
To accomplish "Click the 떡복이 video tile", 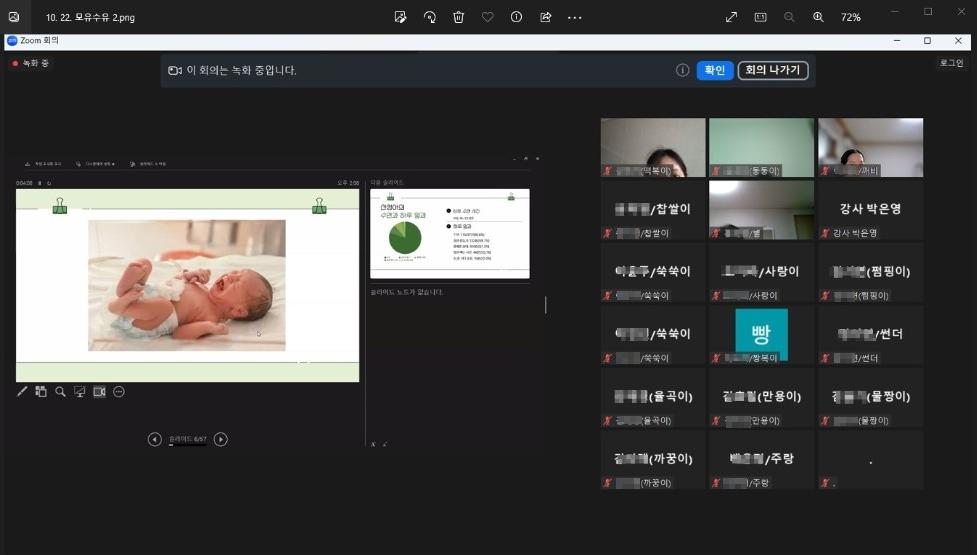I will coord(653,148).
